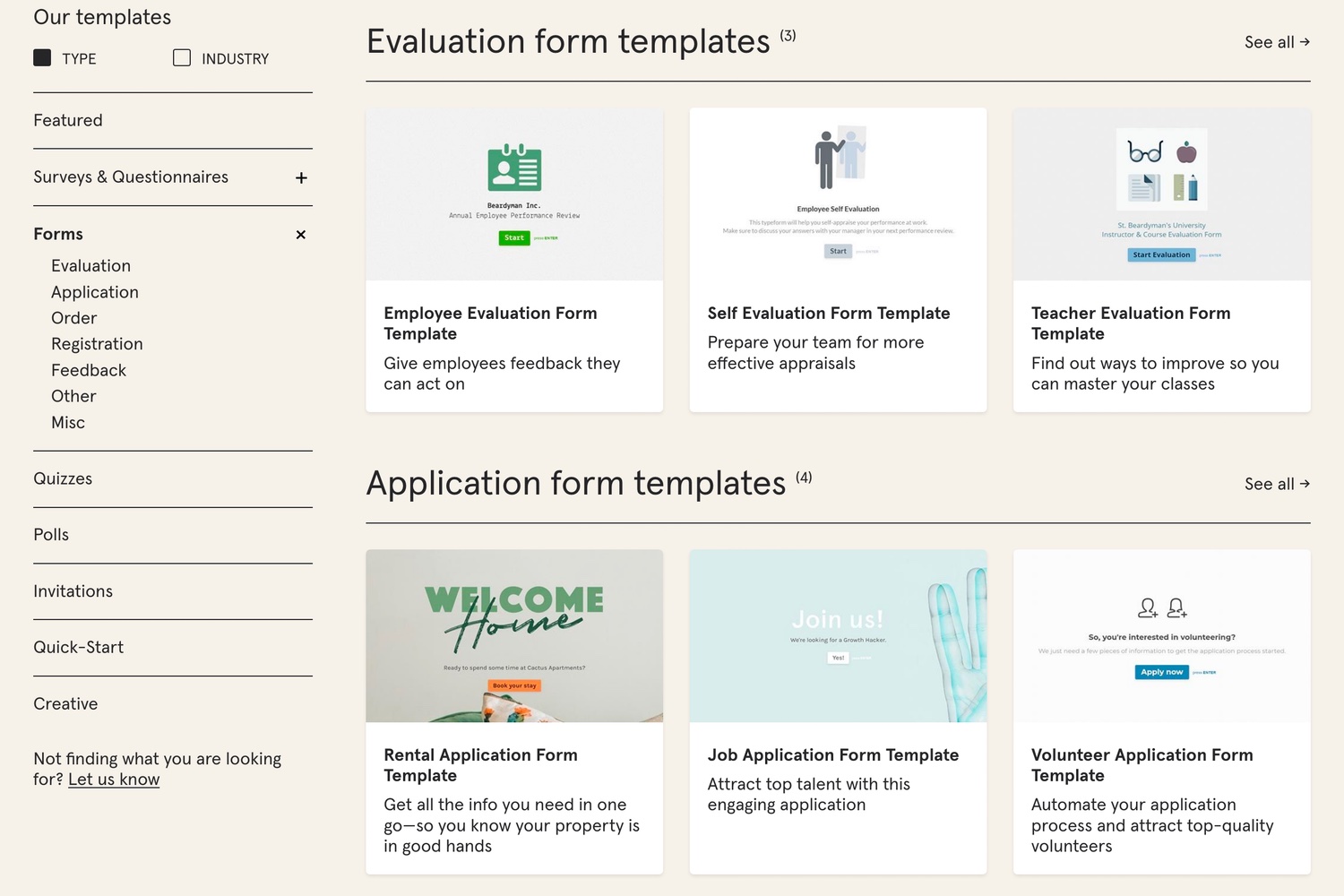Click See all for Application form templates
Screen dimensions: 1344x896
[1276, 483]
